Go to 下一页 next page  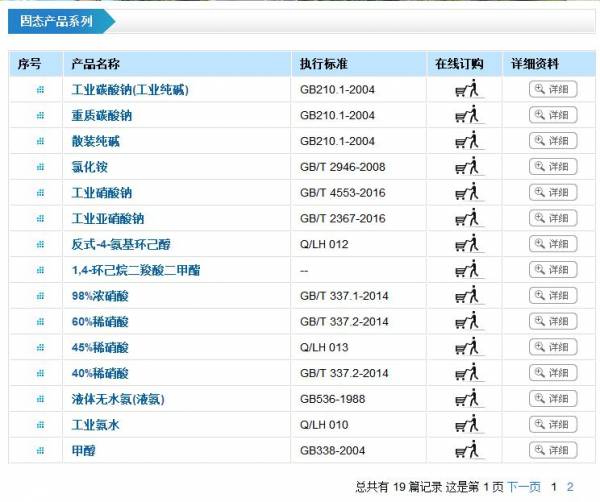(x=524, y=487)
